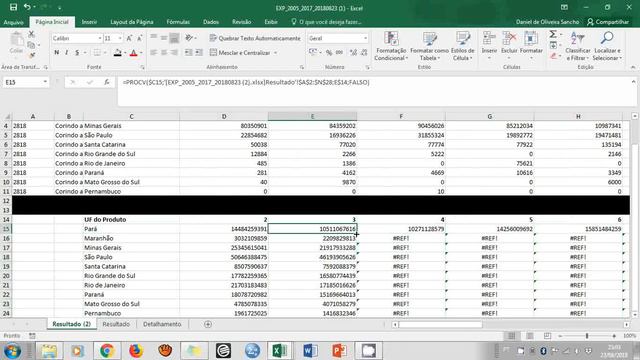The width and height of the screenshot is (640, 360).
Task: Switch to Page Layout view icon
Action: pos(529,336)
